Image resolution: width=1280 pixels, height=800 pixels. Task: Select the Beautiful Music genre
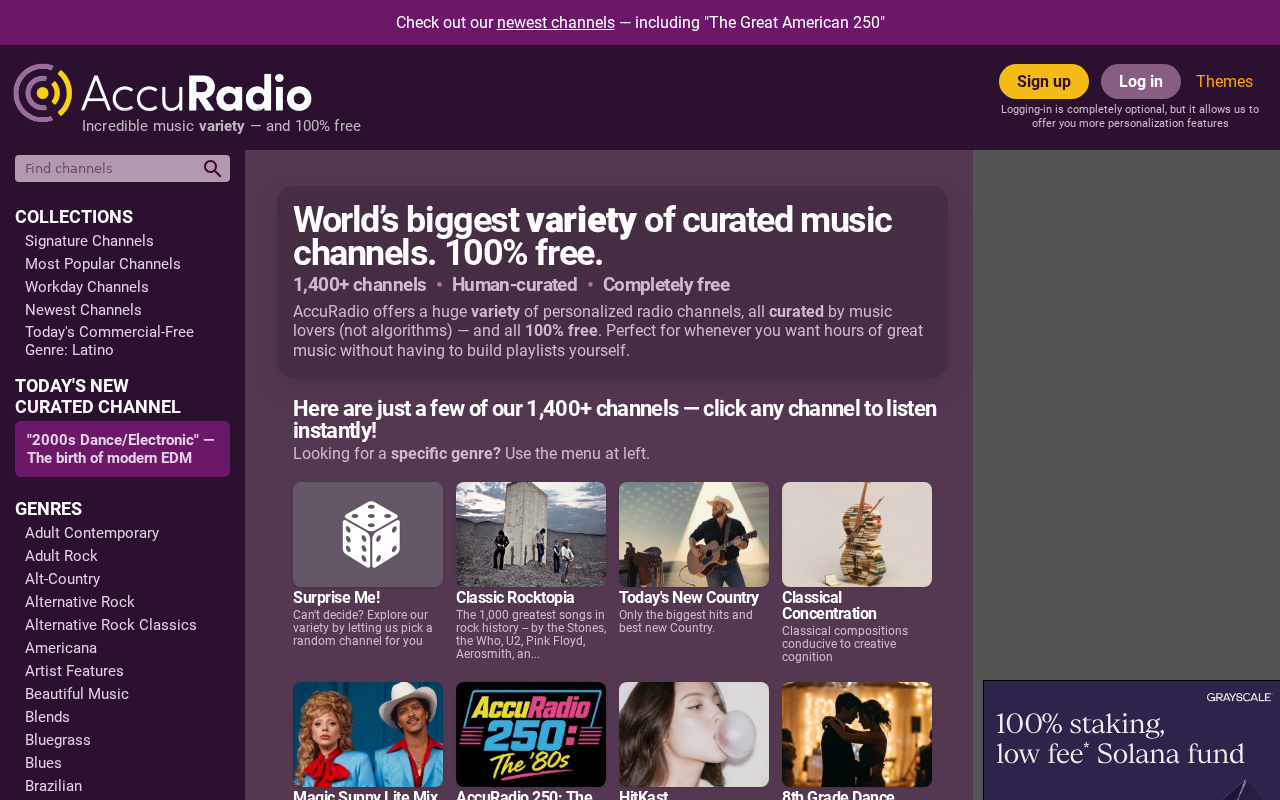point(77,694)
